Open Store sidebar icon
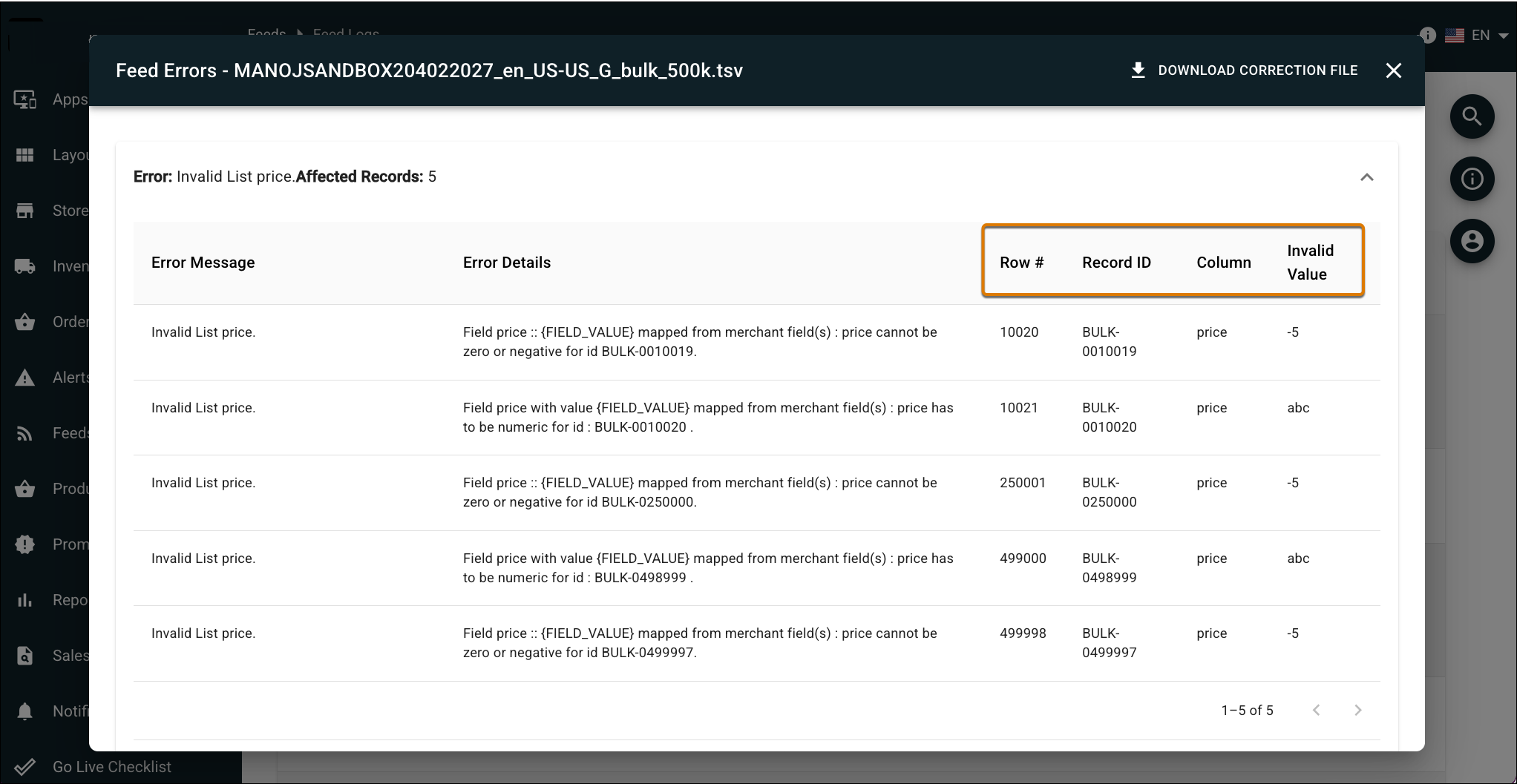Viewport: 1517px width, 784px height. click(x=25, y=211)
